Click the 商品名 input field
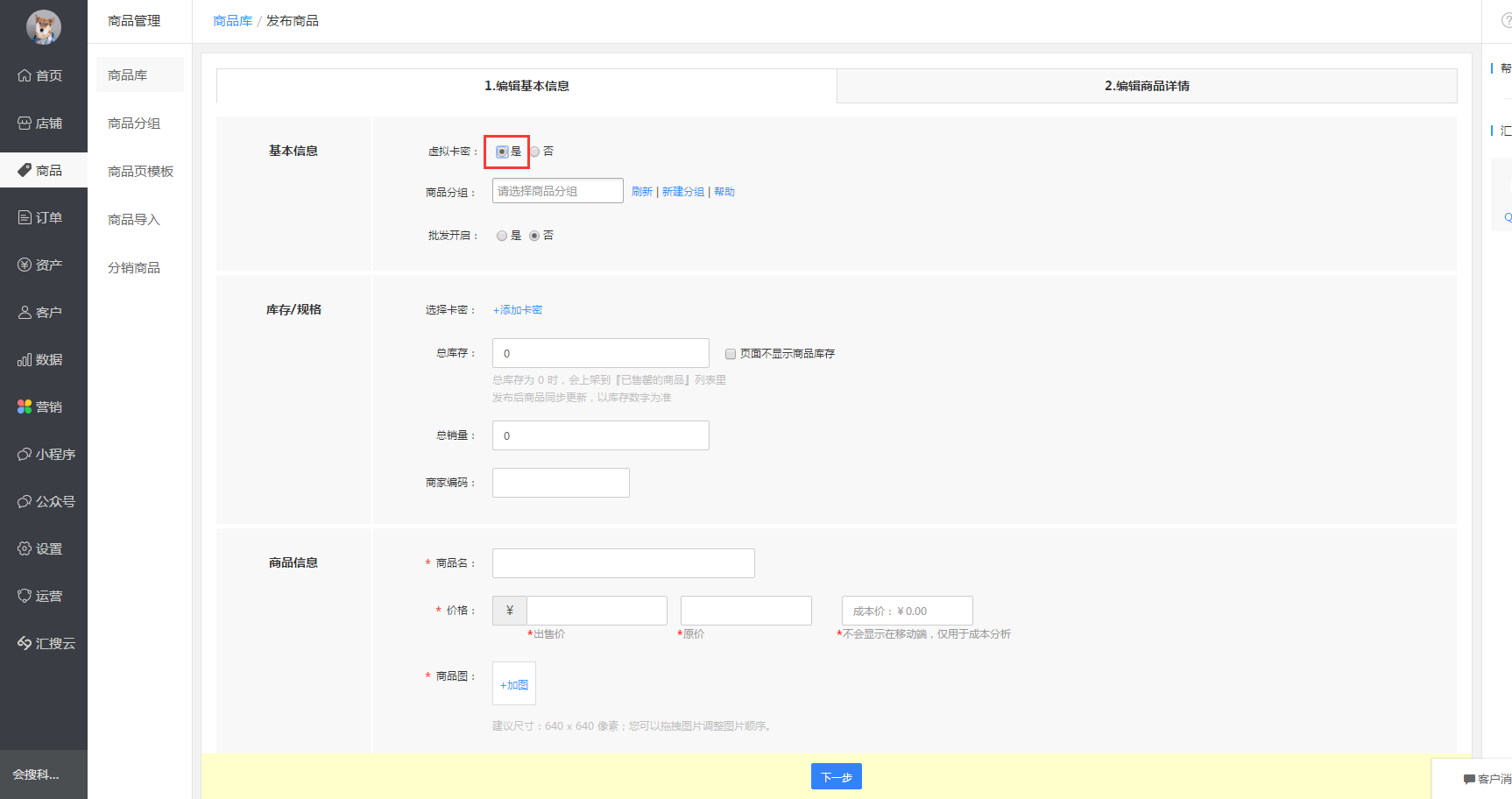The width and height of the screenshot is (1512, 799). [x=623, y=563]
